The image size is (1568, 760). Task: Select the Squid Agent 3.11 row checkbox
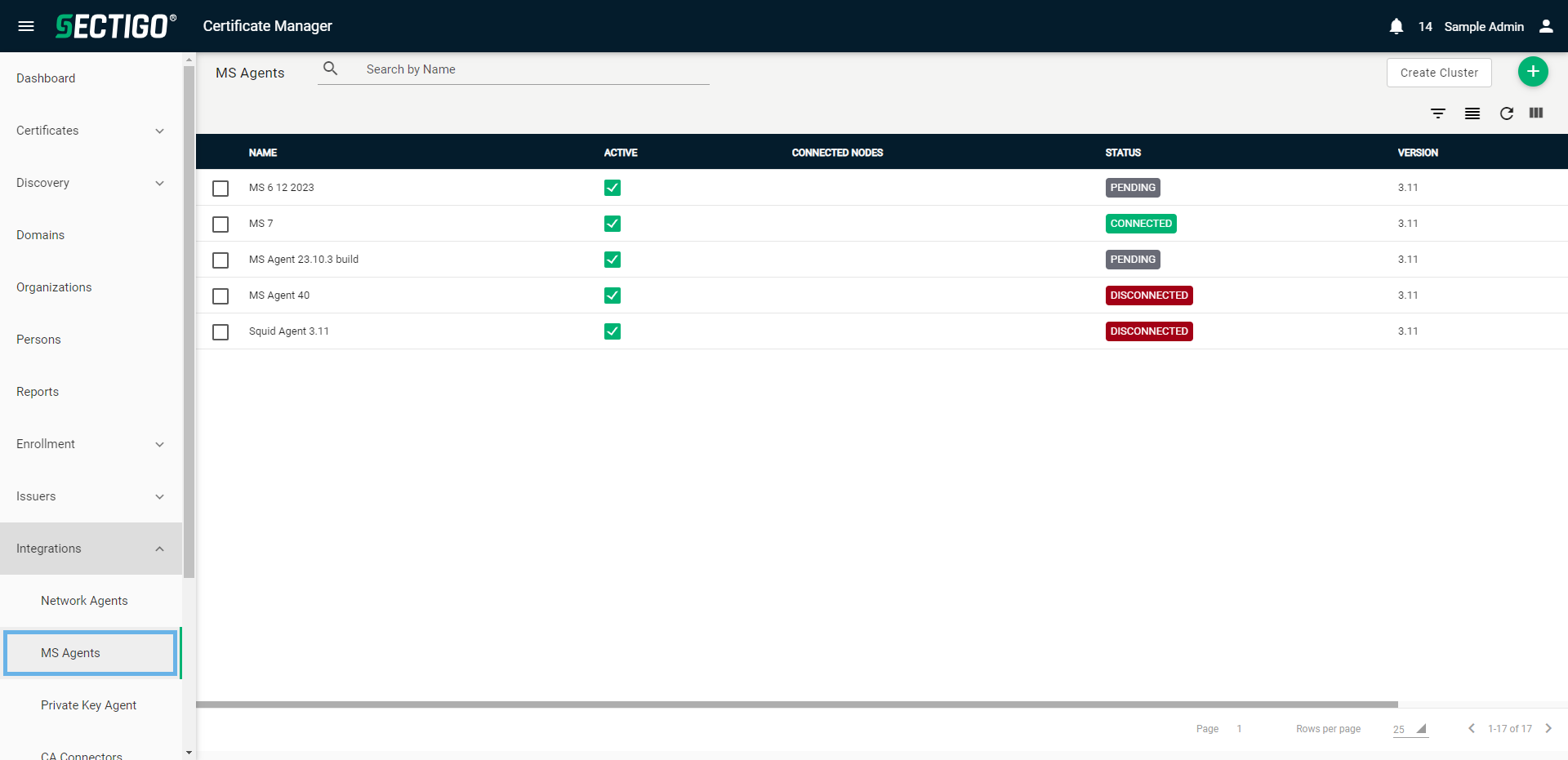pos(220,332)
